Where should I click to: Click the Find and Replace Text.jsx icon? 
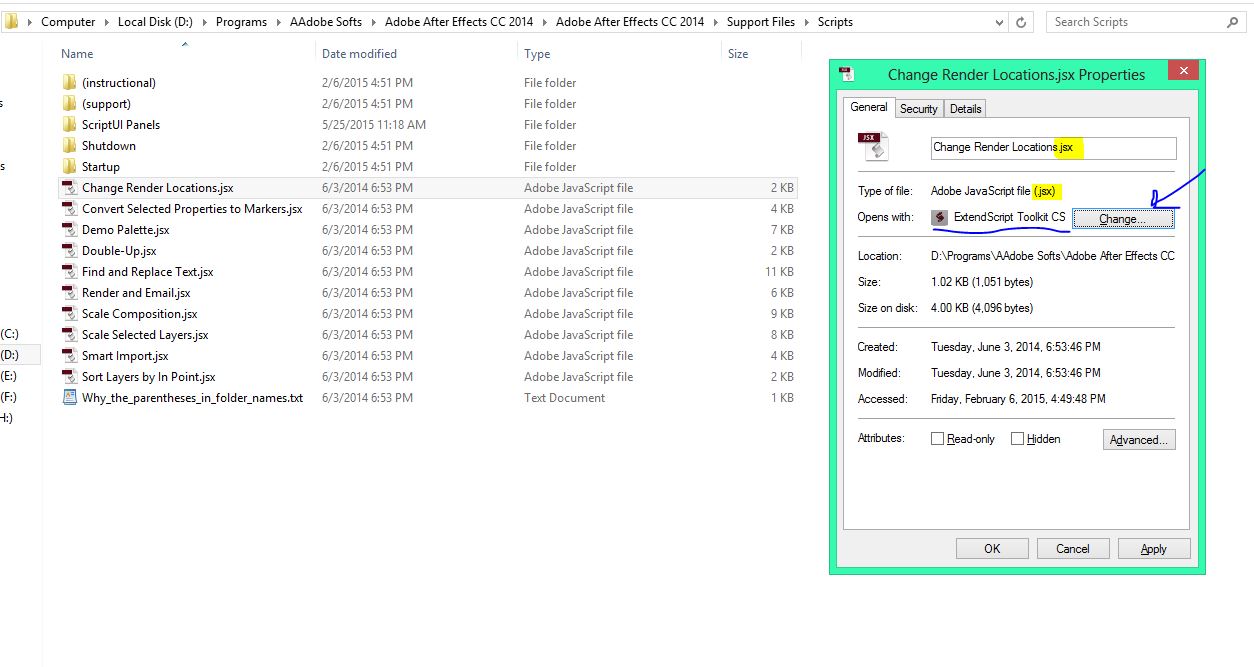(x=69, y=271)
